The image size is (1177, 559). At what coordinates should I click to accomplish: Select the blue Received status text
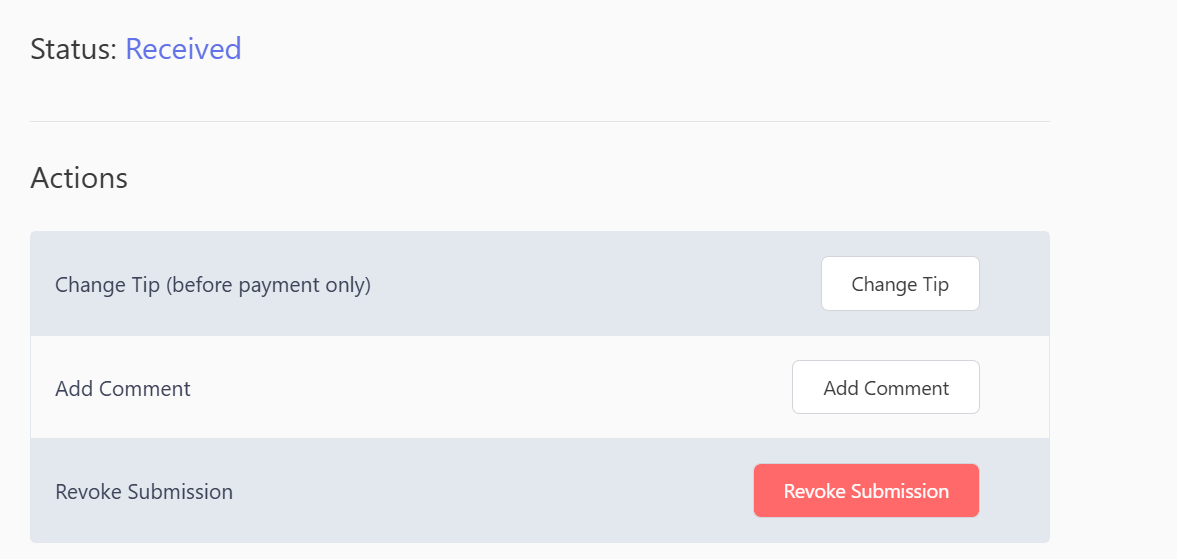click(x=183, y=49)
